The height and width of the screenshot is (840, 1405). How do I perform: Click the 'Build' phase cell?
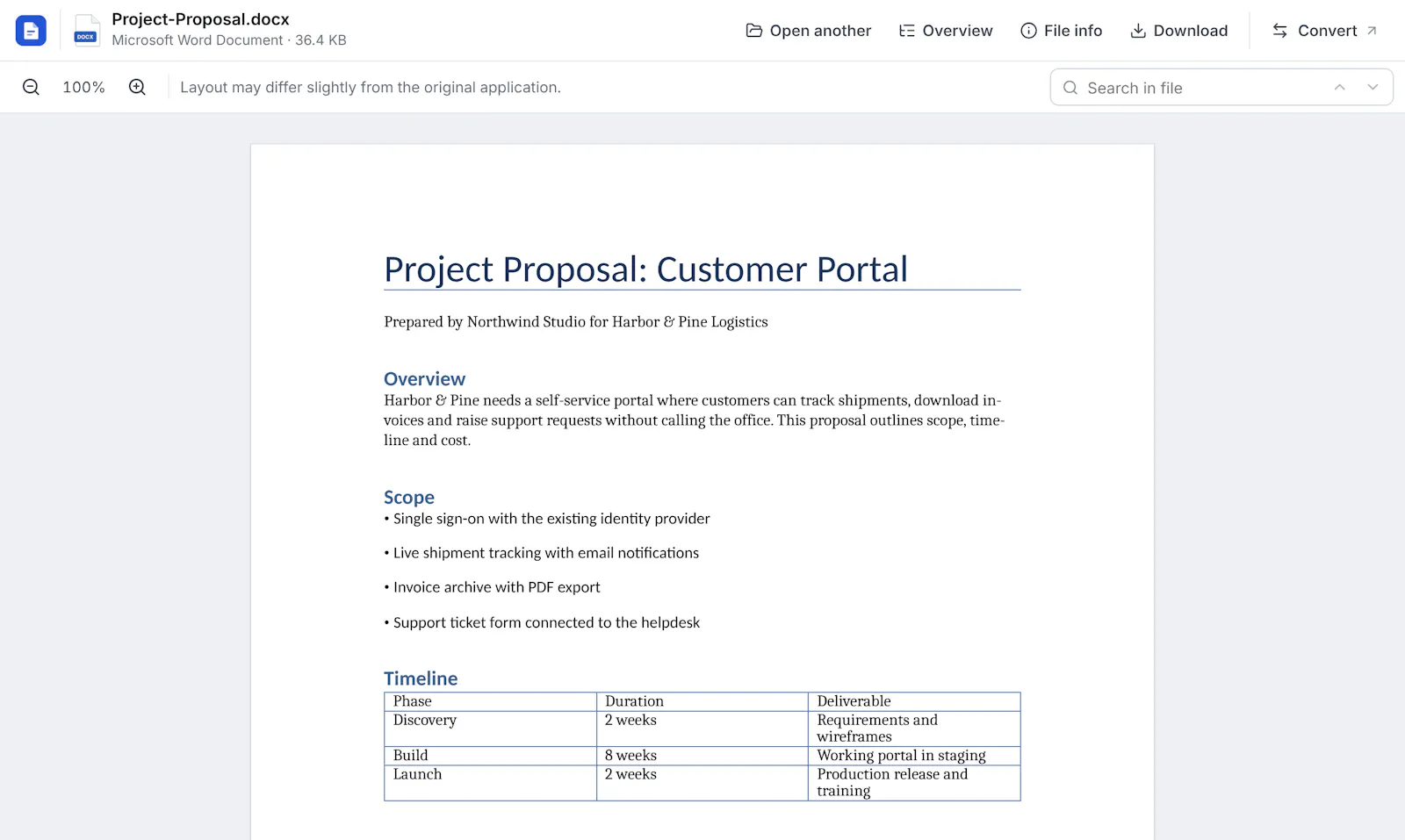(x=490, y=756)
